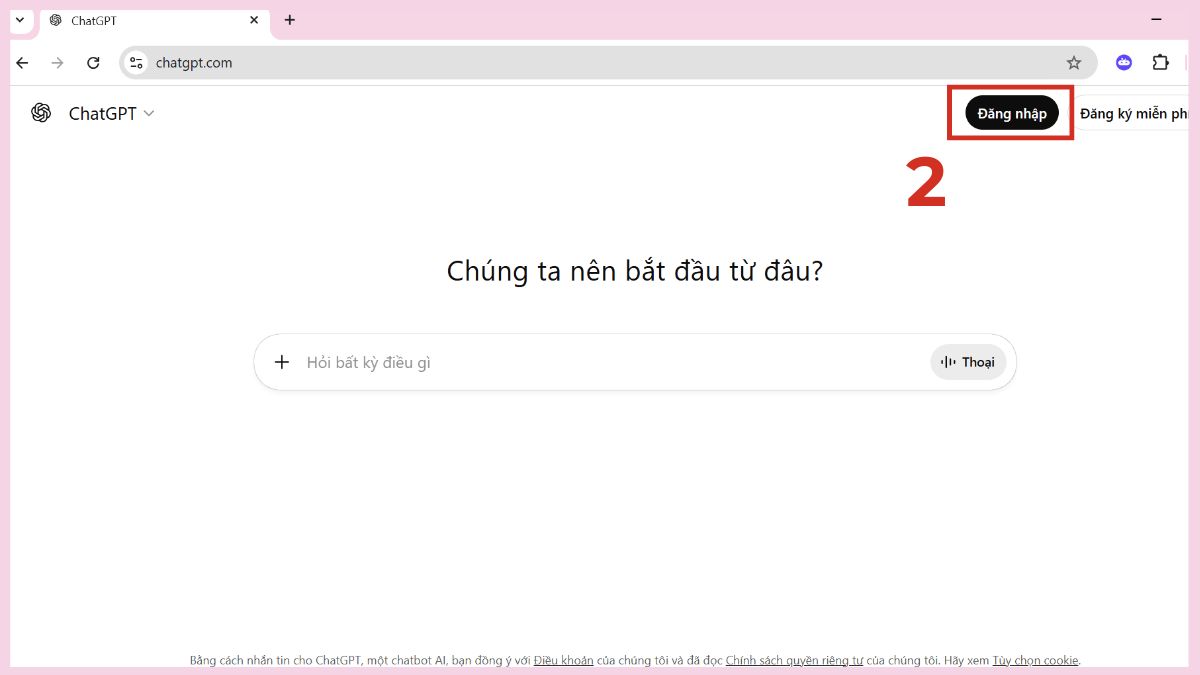Click the purple robot extension icon
This screenshot has width=1200, height=675.
[1123, 62]
